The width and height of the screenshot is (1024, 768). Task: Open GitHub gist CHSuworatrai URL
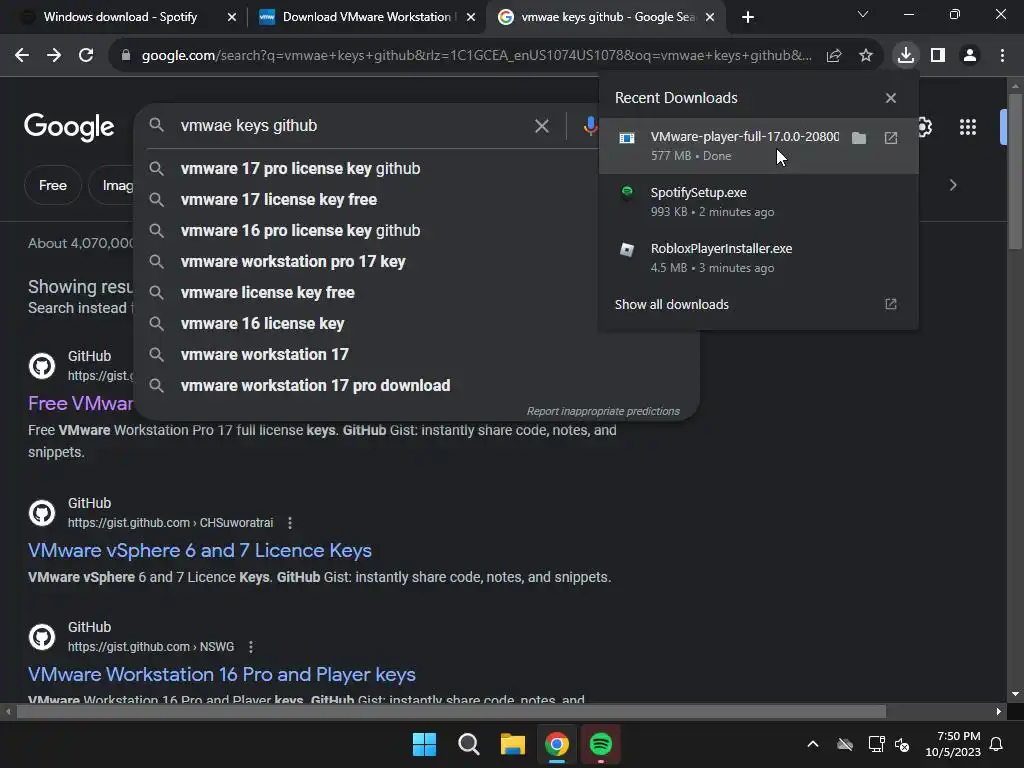[x=170, y=523]
